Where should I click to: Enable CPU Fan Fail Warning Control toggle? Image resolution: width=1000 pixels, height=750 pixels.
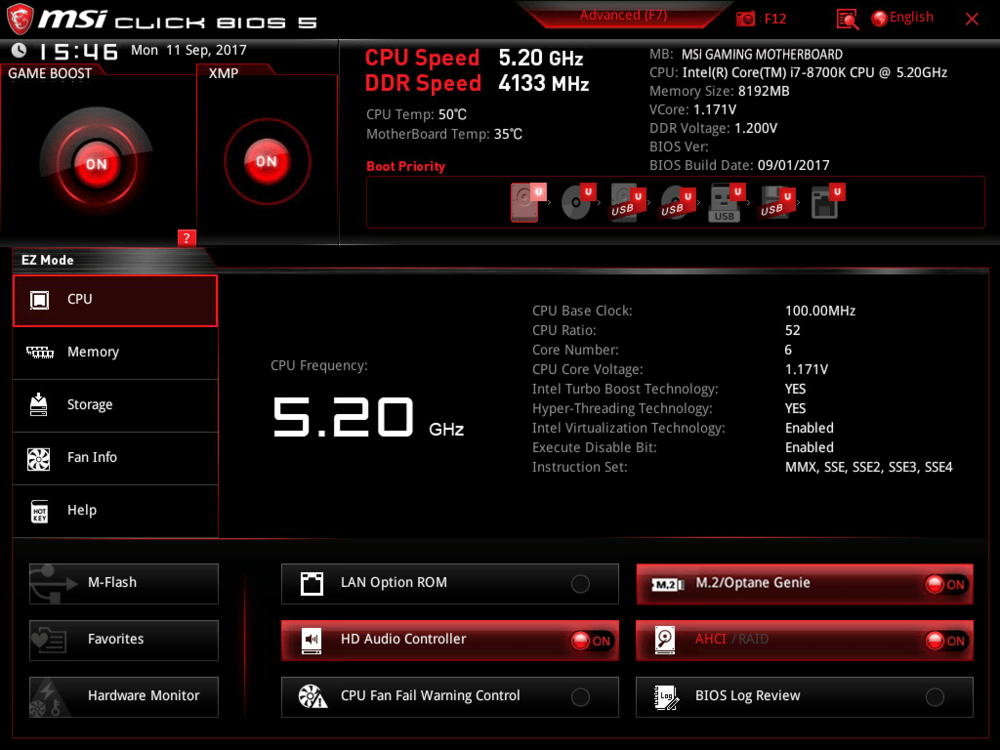point(580,697)
